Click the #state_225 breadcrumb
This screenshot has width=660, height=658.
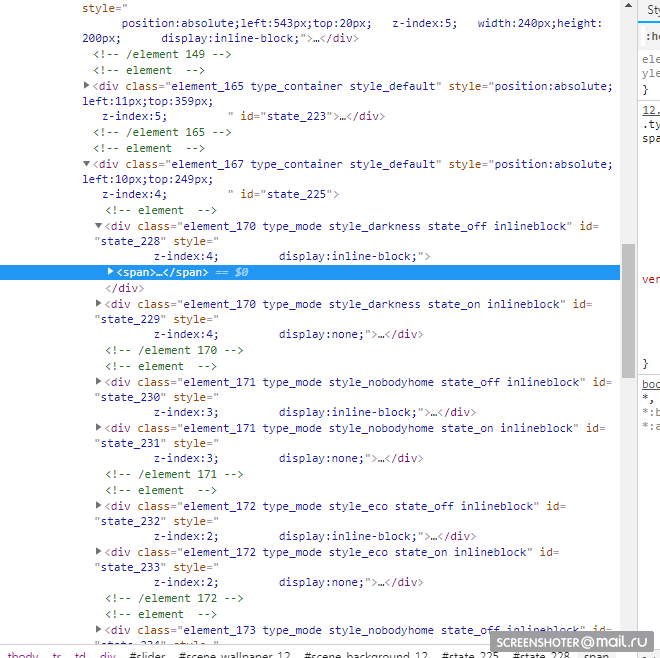pos(471,655)
